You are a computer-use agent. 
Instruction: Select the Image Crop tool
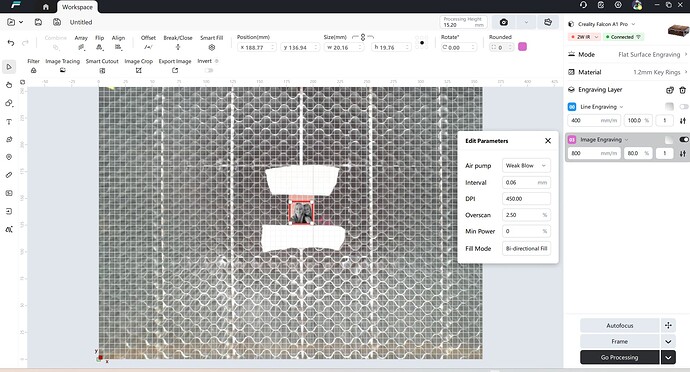[x=139, y=66]
